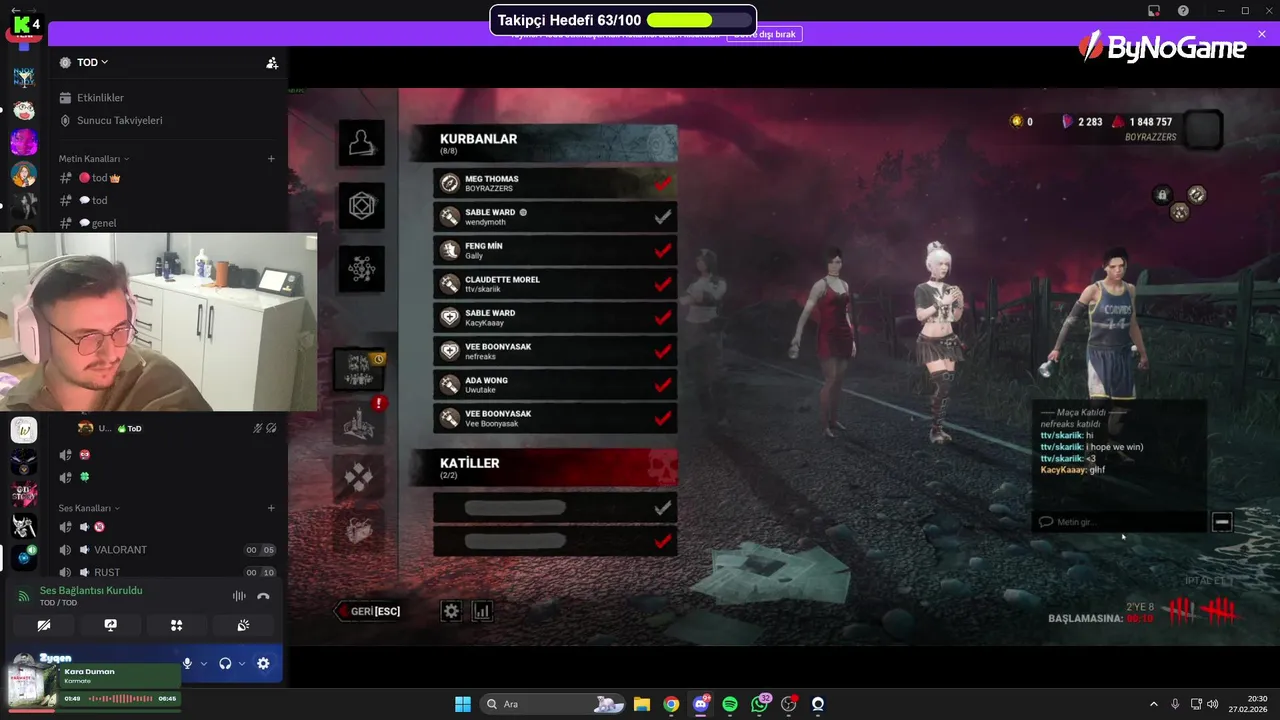The width and height of the screenshot is (1280, 720).
Task: Open Spotify from the taskbar
Action: pyautogui.click(x=730, y=704)
